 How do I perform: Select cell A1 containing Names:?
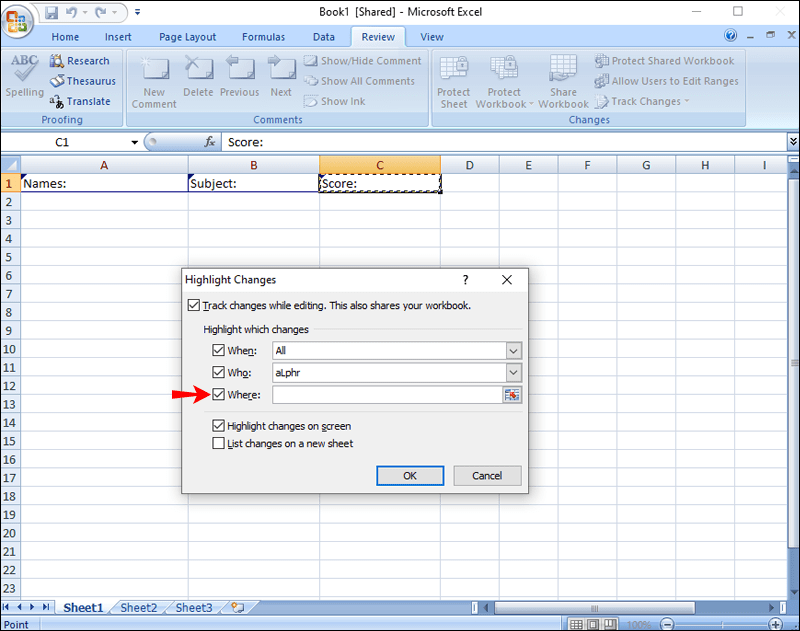[104, 183]
